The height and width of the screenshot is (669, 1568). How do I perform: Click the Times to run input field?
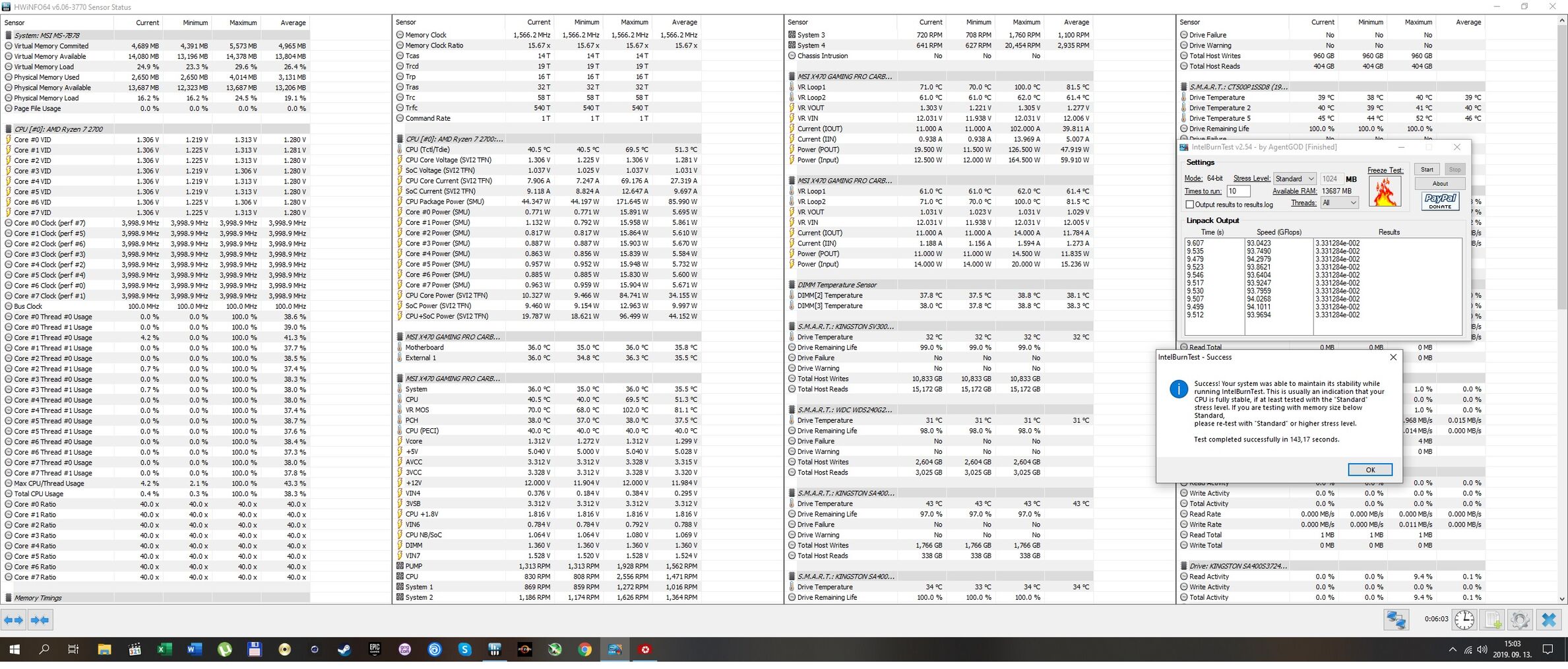pos(1238,191)
